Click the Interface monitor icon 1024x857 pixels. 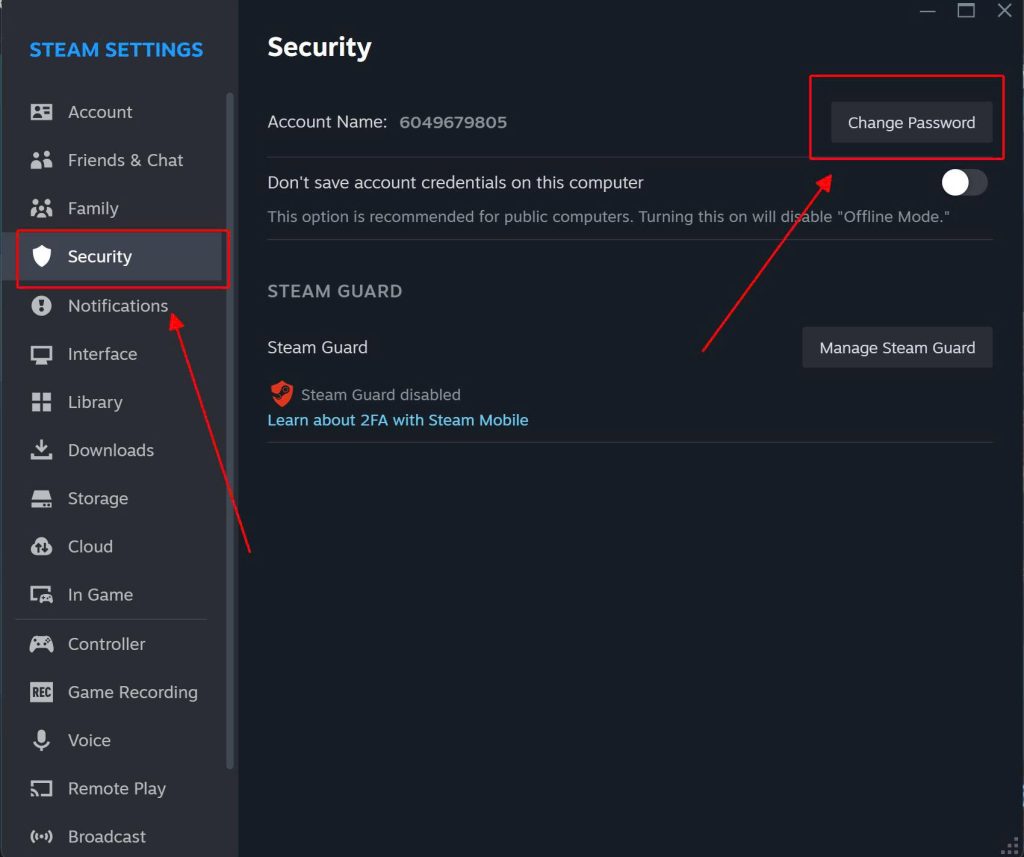pos(41,354)
